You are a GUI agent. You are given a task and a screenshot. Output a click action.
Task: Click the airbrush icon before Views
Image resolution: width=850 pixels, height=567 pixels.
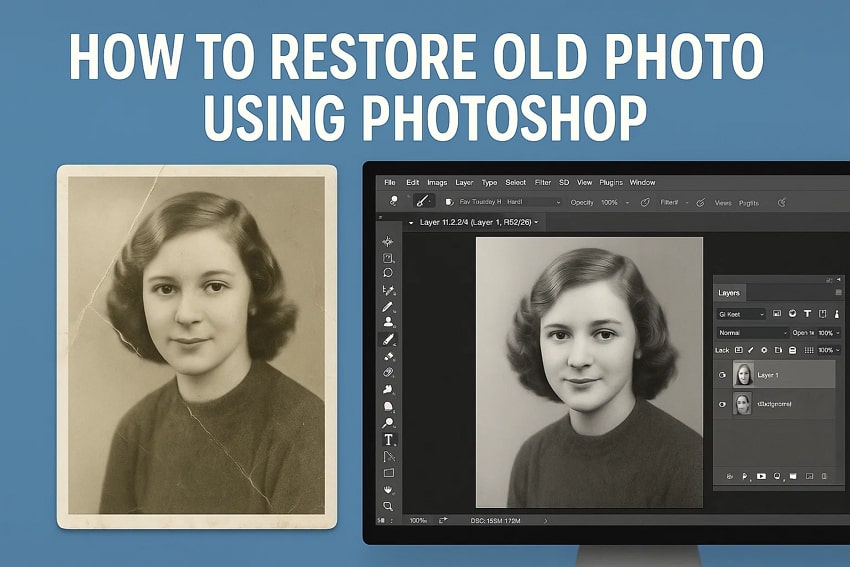click(700, 202)
